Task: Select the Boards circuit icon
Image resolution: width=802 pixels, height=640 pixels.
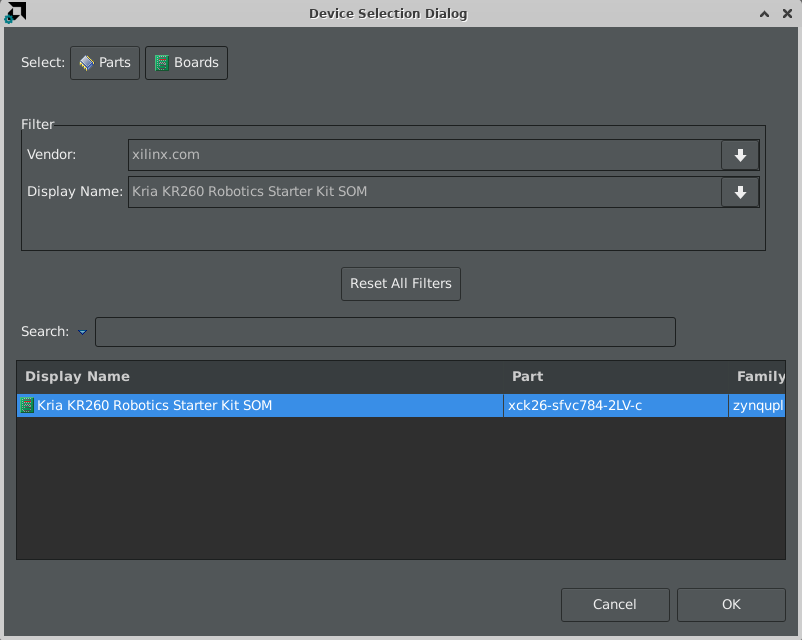Action: click(162, 62)
